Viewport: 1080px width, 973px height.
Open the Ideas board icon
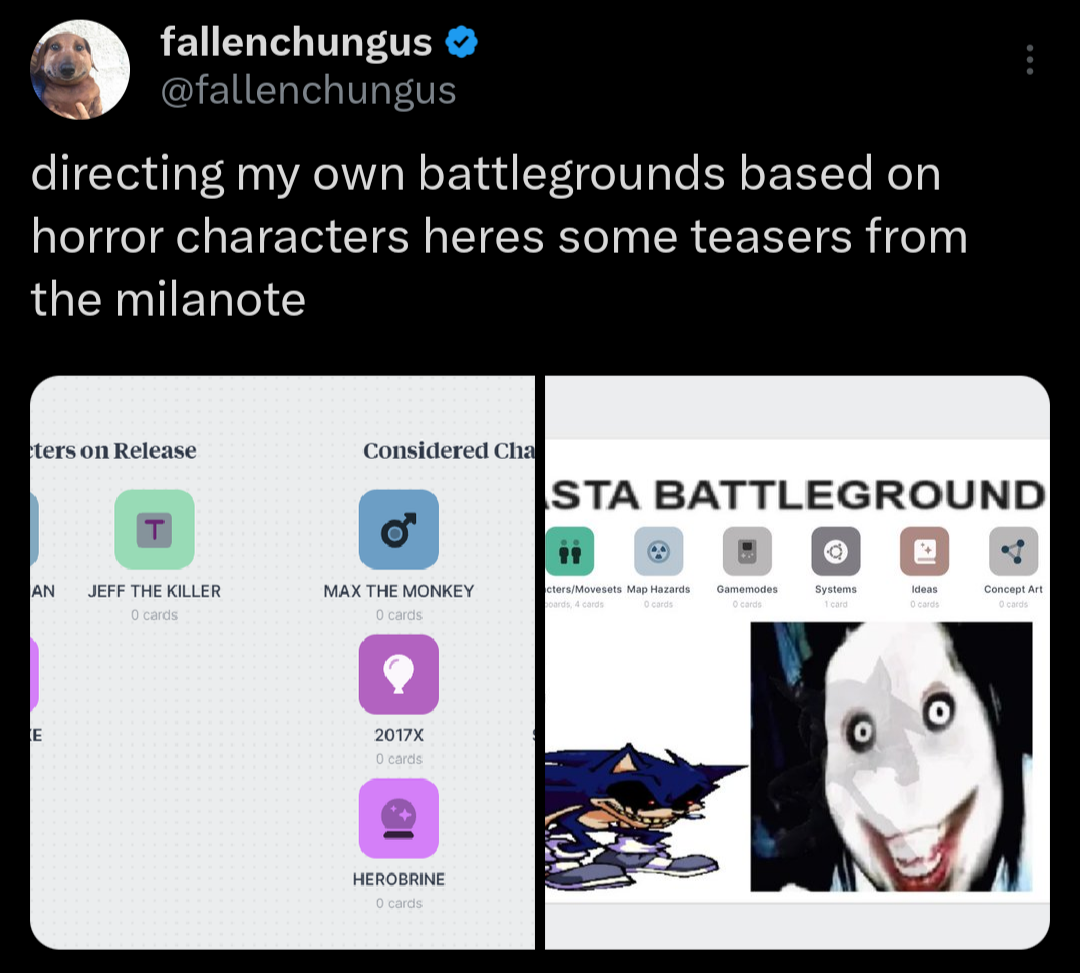(x=924, y=551)
